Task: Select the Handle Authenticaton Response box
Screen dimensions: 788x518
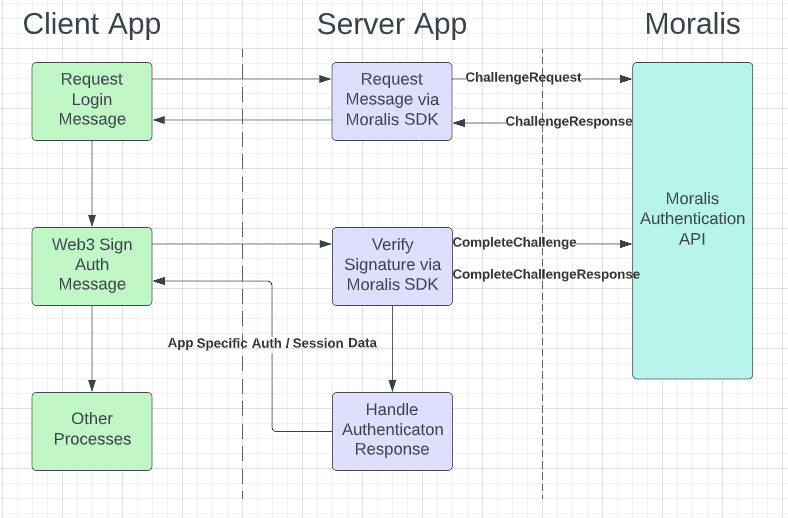Action: click(392, 431)
